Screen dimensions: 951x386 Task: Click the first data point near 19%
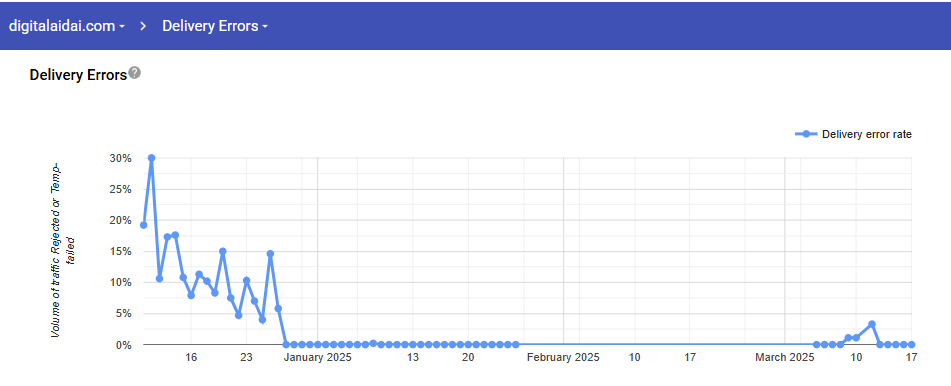tap(144, 225)
